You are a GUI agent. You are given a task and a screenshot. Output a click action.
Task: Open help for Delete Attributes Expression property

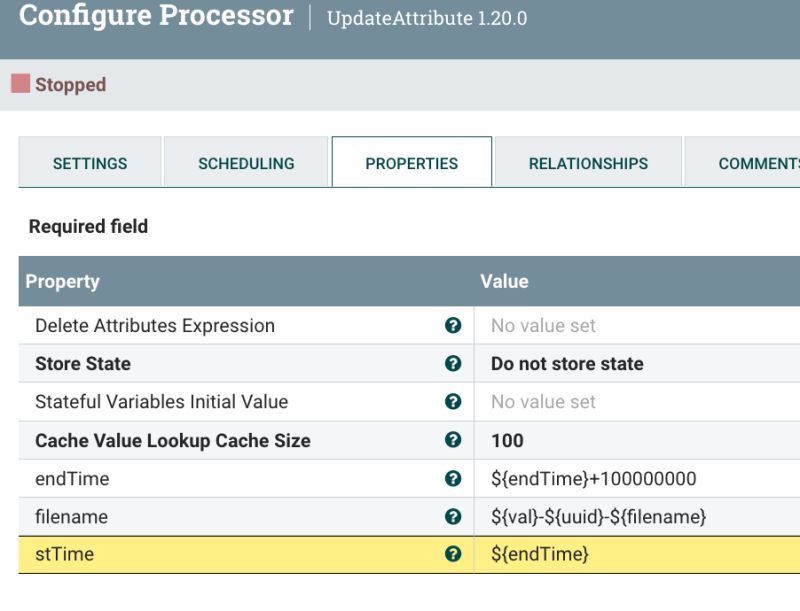coord(452,325)
